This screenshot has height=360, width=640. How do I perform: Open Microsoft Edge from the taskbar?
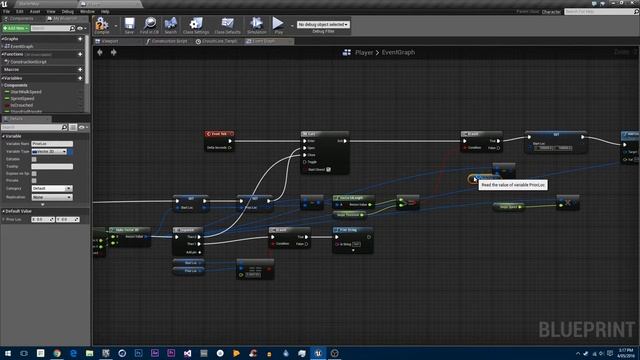point(73,353)
